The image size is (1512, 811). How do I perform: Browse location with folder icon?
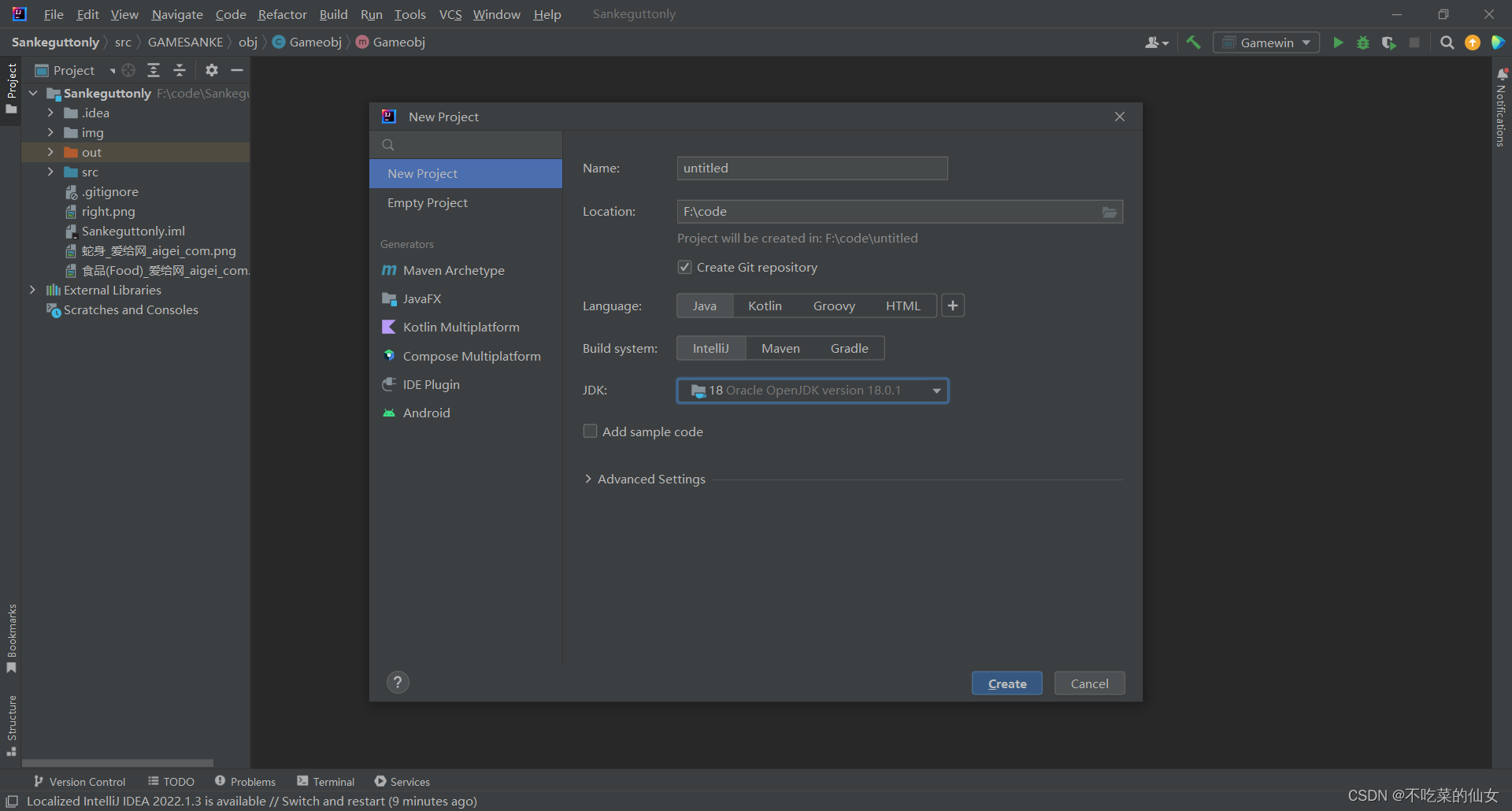tap(1110, 212)
